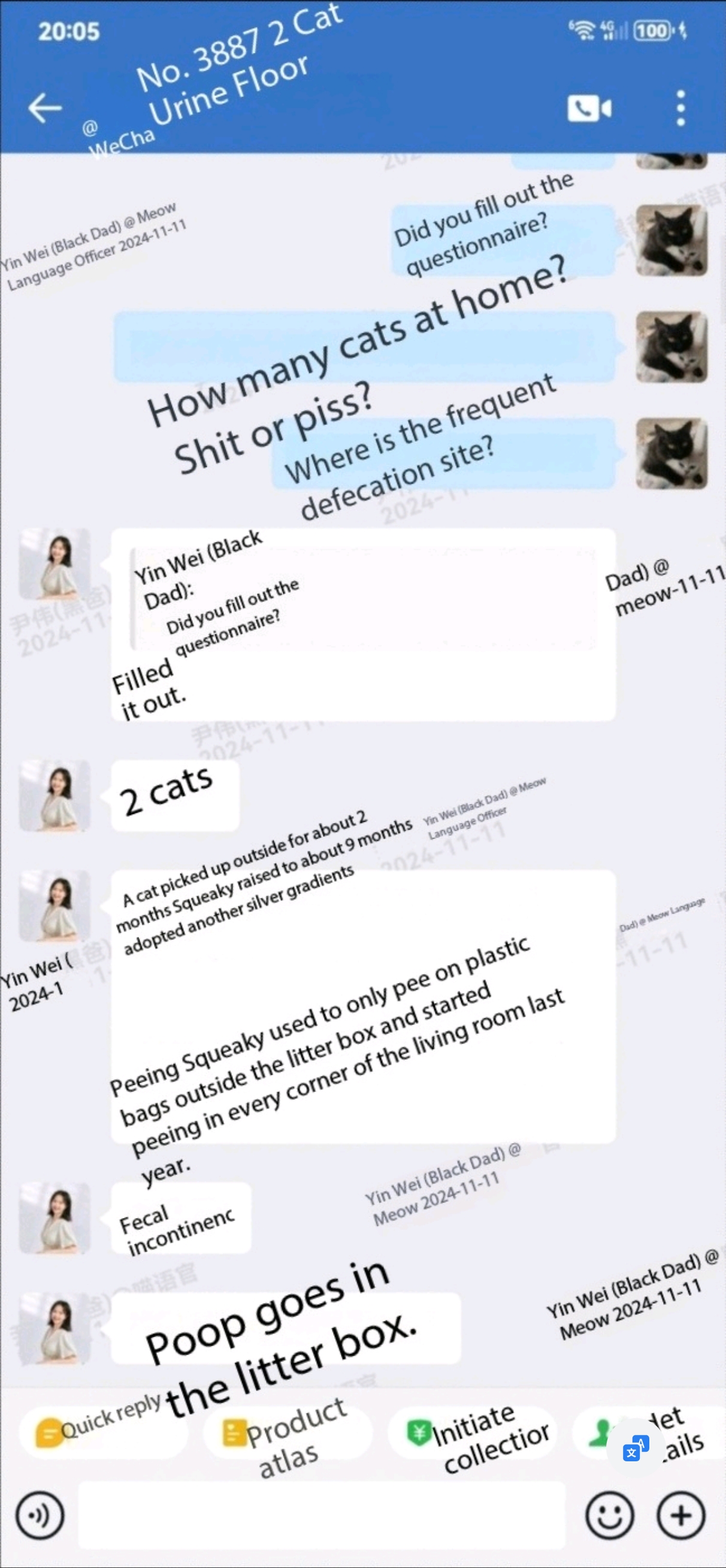Image resolution: width=726 pixels, height=1568 pixels.
Task: Tap the plus attachments icon
Action: [x=681, y=1515]
